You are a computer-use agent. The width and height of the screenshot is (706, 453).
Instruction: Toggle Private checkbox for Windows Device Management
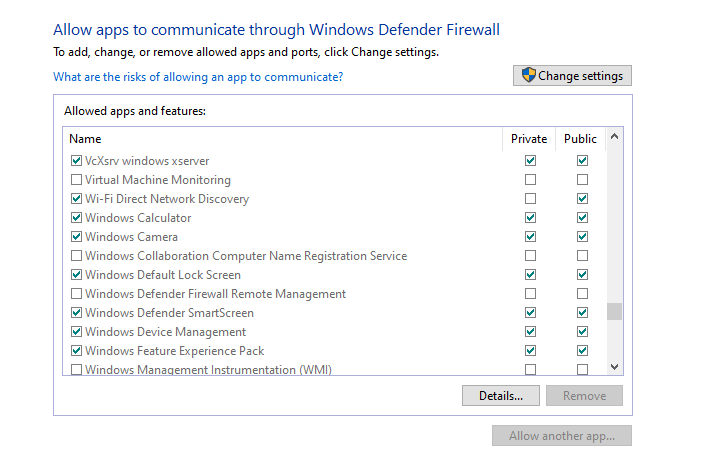click(530, 332)
